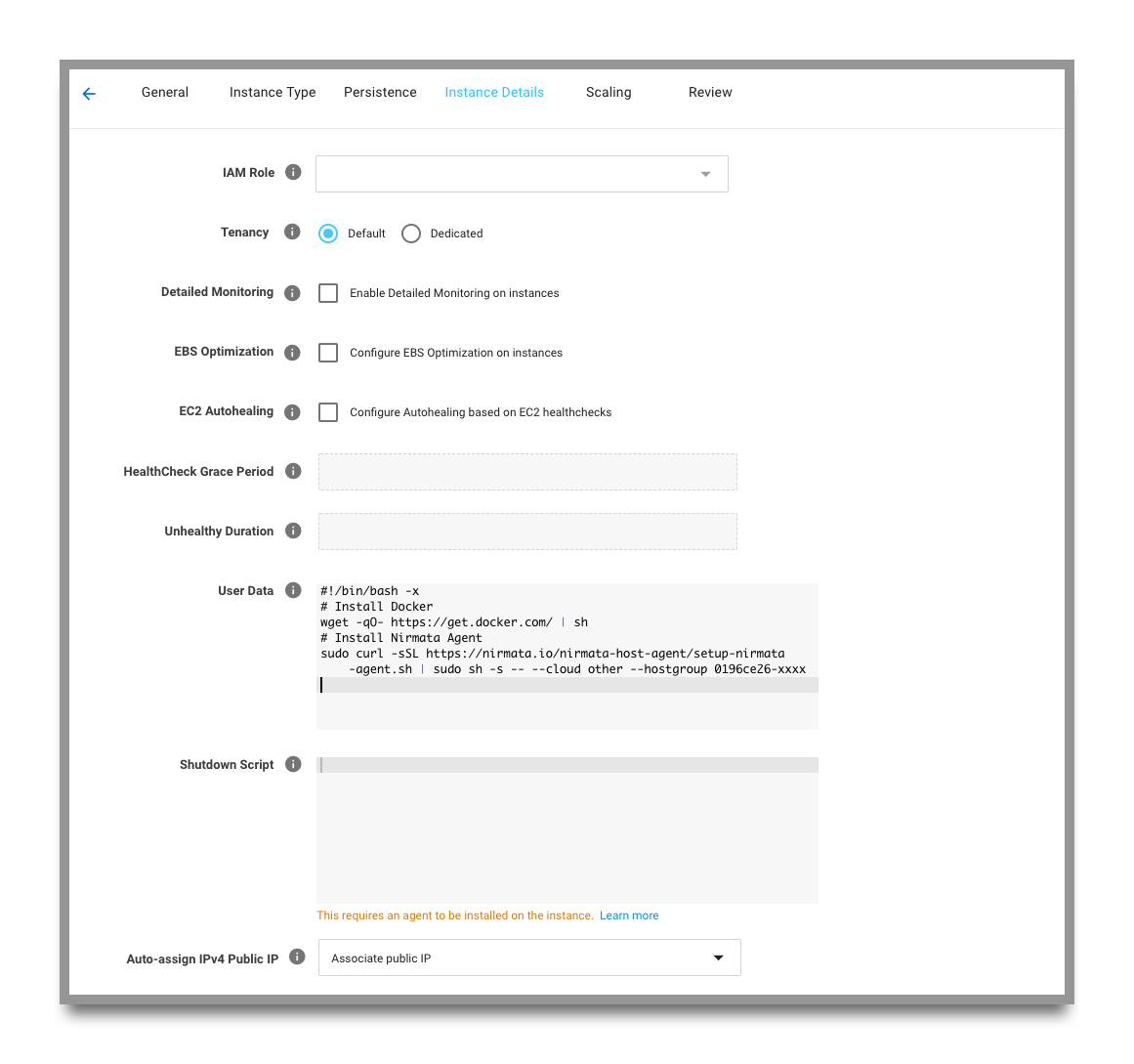Show info for IAM Role
The width and height of the screenshot is (1134, 1064).
(x=293, y=172)
